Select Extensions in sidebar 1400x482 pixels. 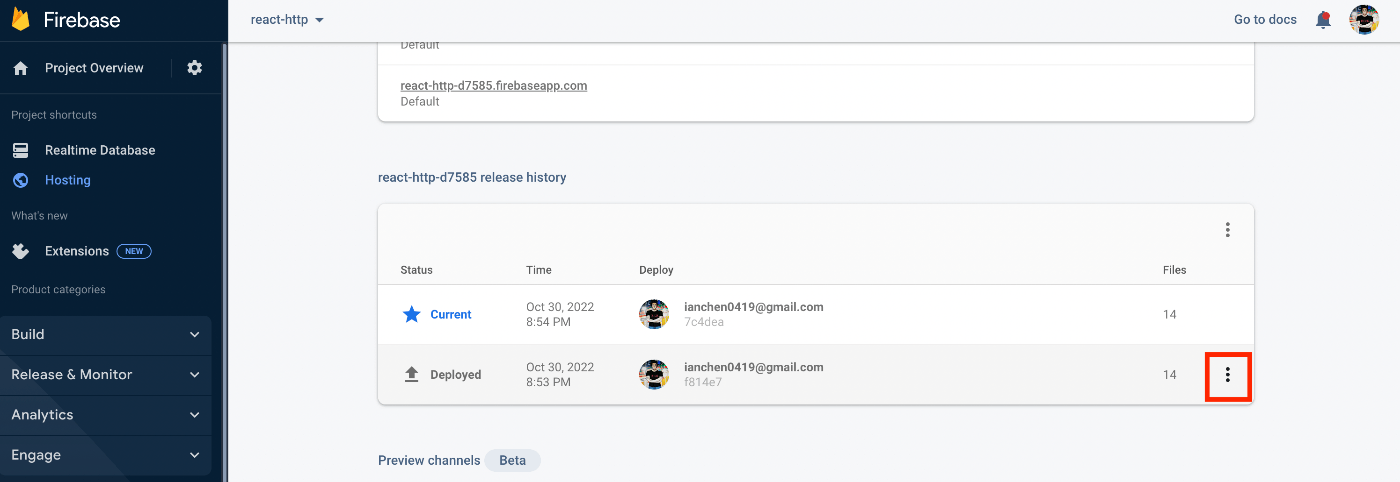click(77, 251)
